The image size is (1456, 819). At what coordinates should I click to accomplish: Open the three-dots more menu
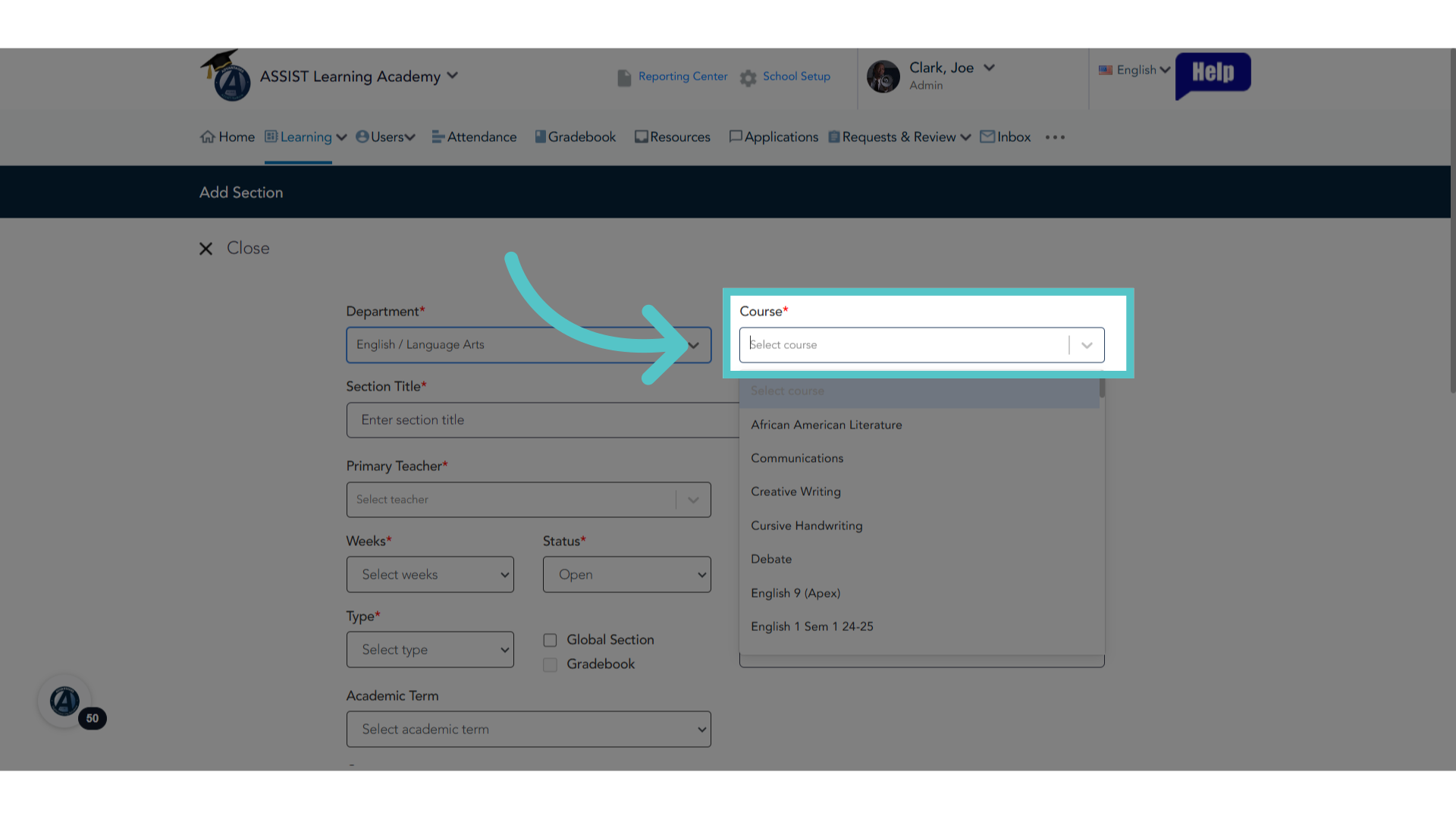point(1055,137)
